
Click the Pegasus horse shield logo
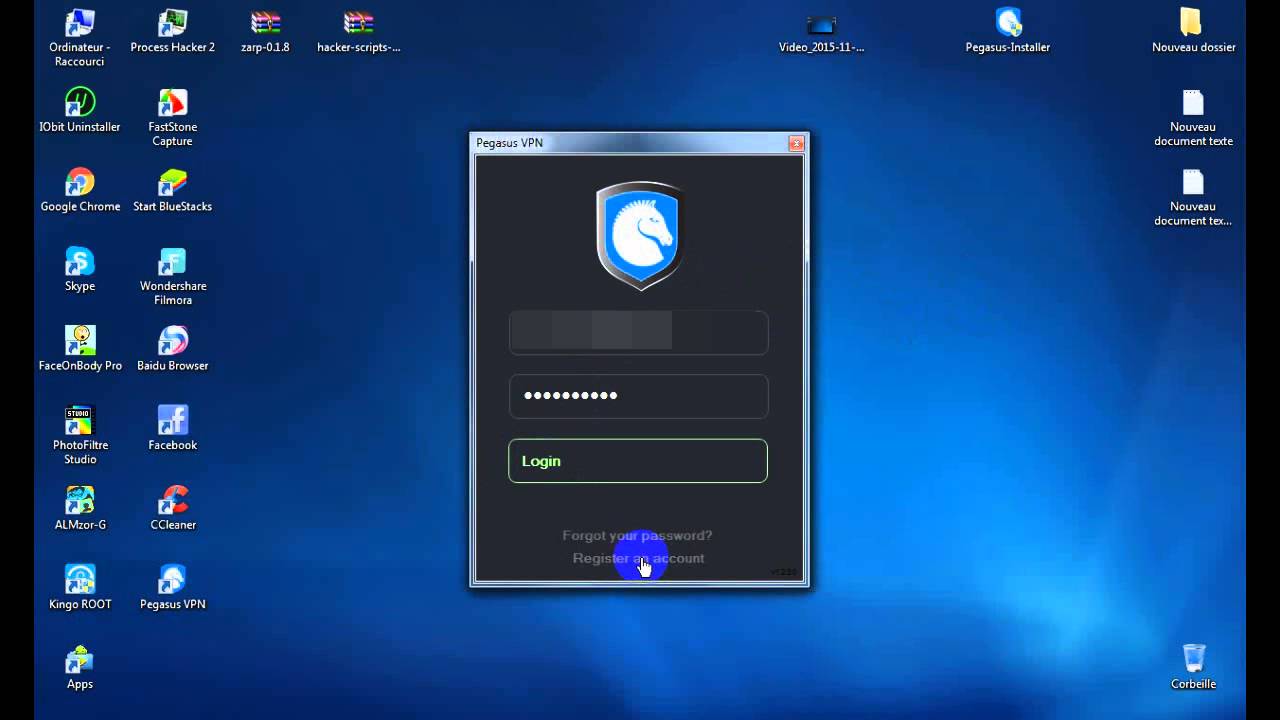[x=639, y=235]
